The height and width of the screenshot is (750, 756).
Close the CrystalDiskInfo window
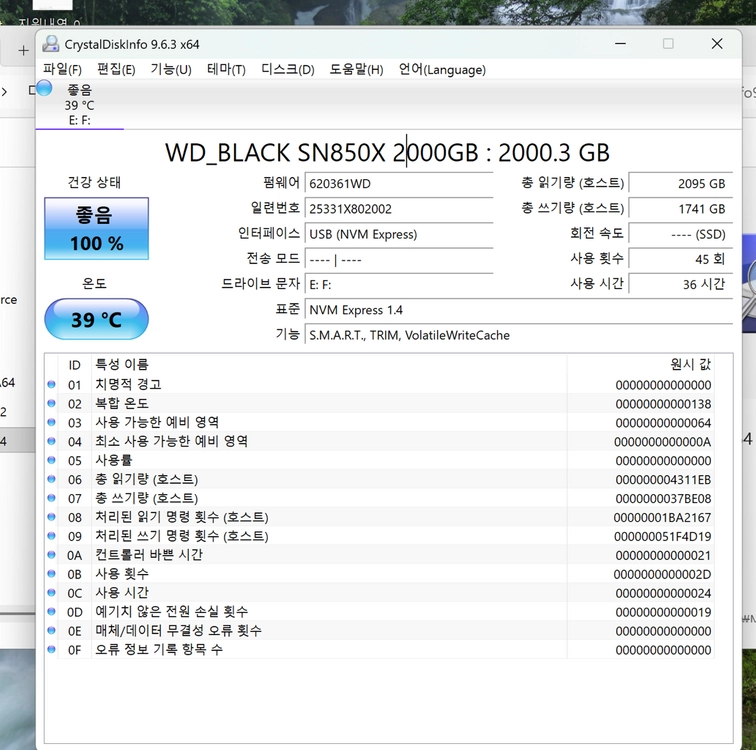point(717,44)
